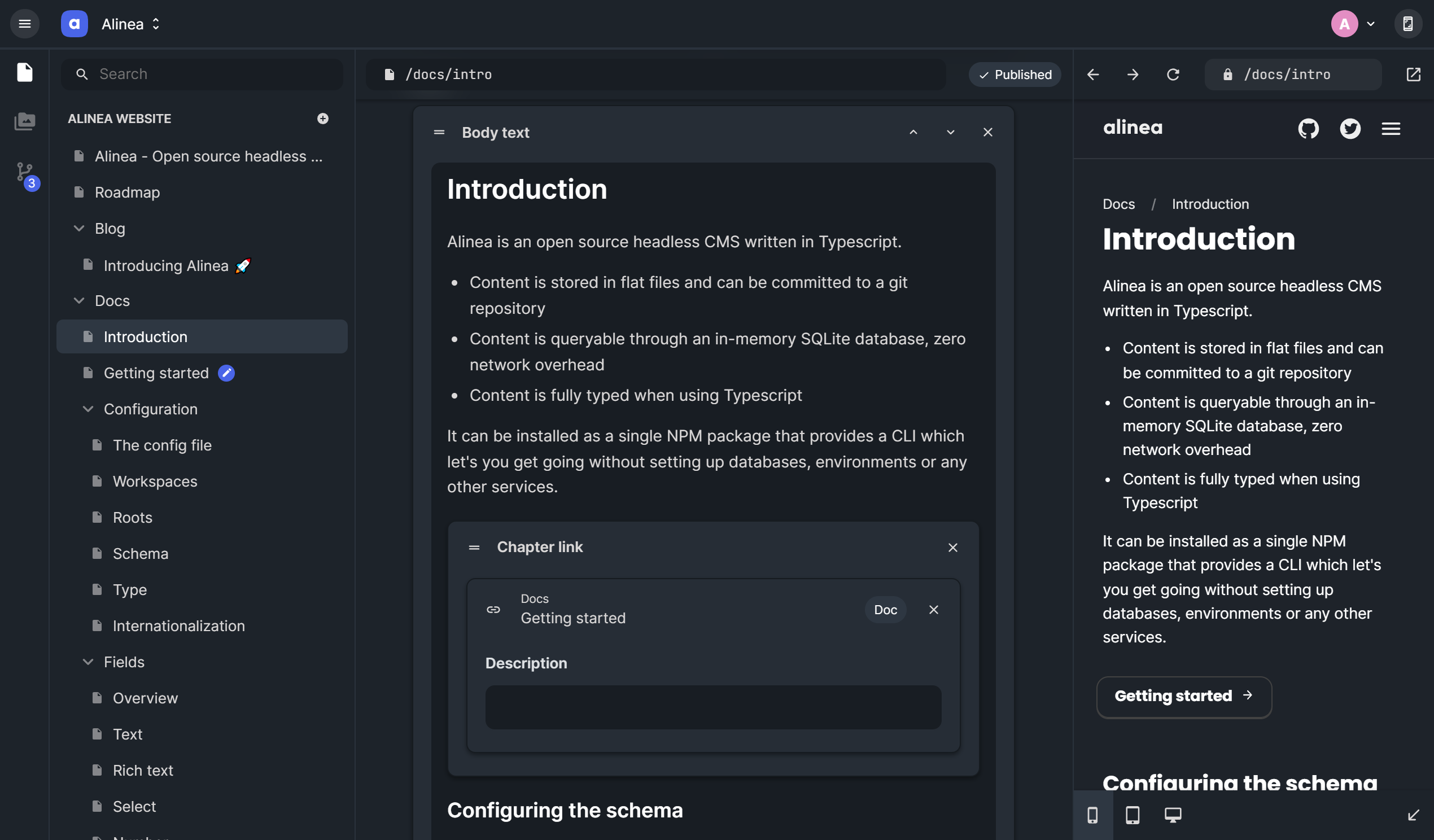Open GitHub link in preview header
The image size is (1434, 840).
(1308, 129)
